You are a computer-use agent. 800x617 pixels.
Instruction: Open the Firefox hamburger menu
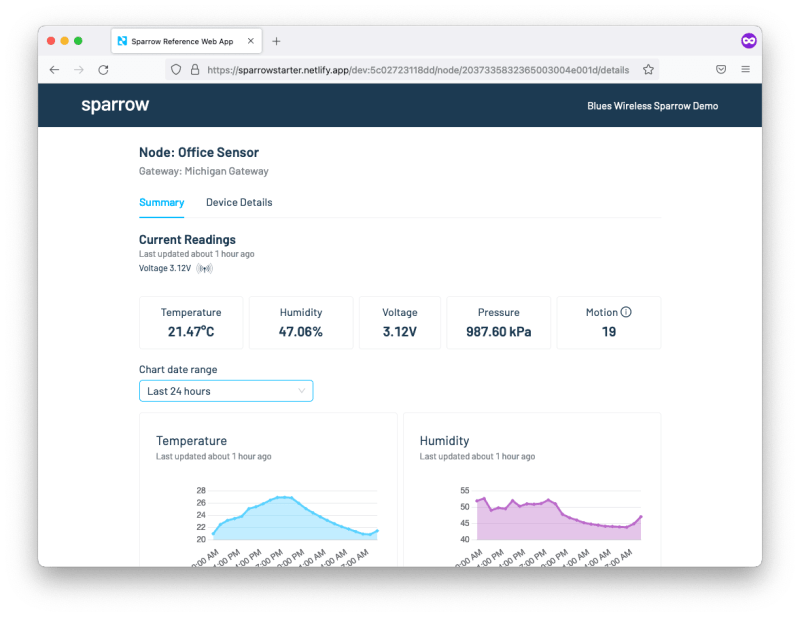click(x=745, y=69)
